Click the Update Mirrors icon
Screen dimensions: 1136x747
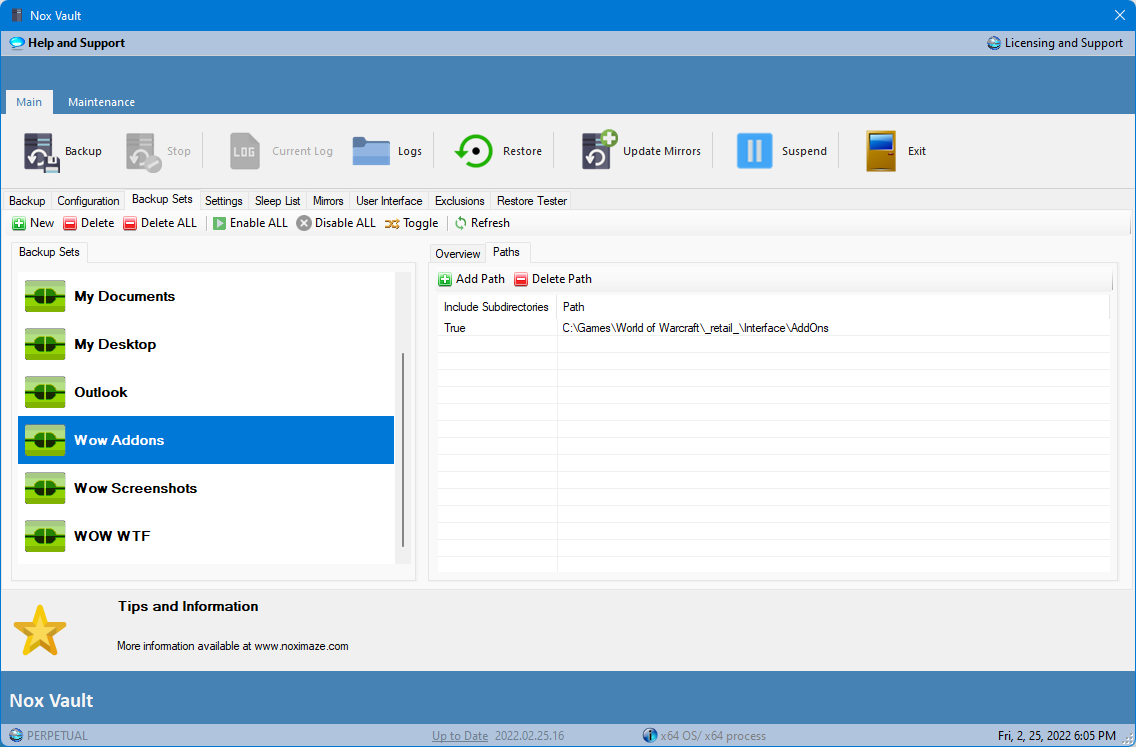pos(598,150)
